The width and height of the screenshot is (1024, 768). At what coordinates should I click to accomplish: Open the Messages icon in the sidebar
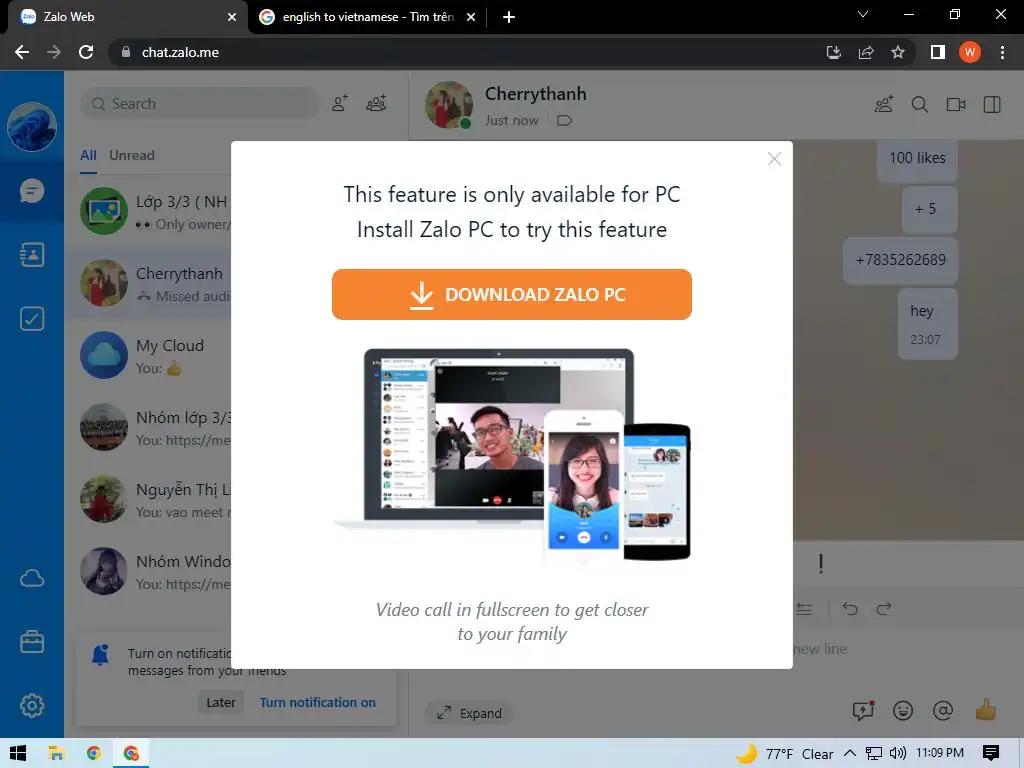point(31,191)
